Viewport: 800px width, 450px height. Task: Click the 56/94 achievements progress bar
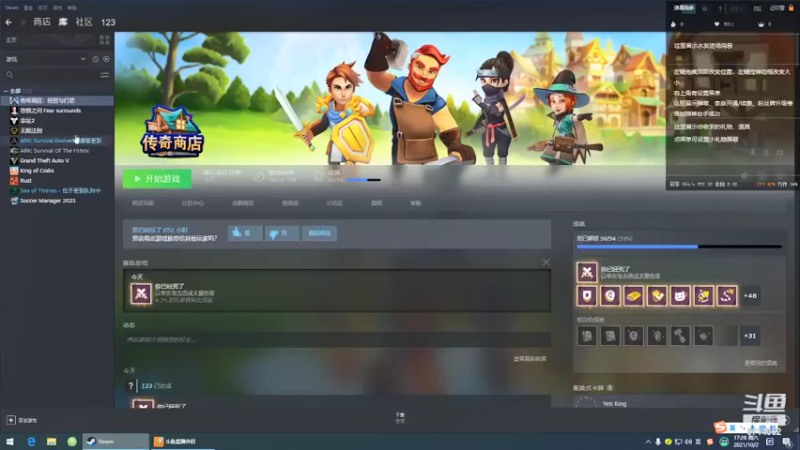[679, 247]
